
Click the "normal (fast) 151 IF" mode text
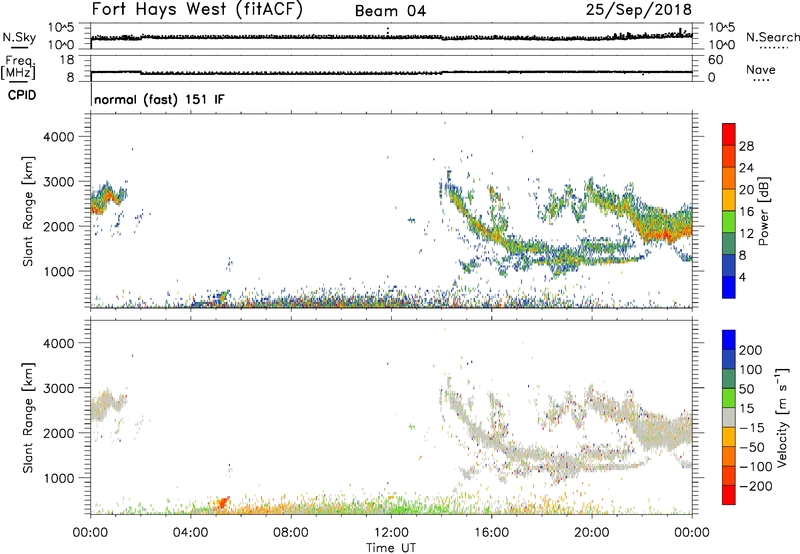pyautogui.click(x=159, y=99)
